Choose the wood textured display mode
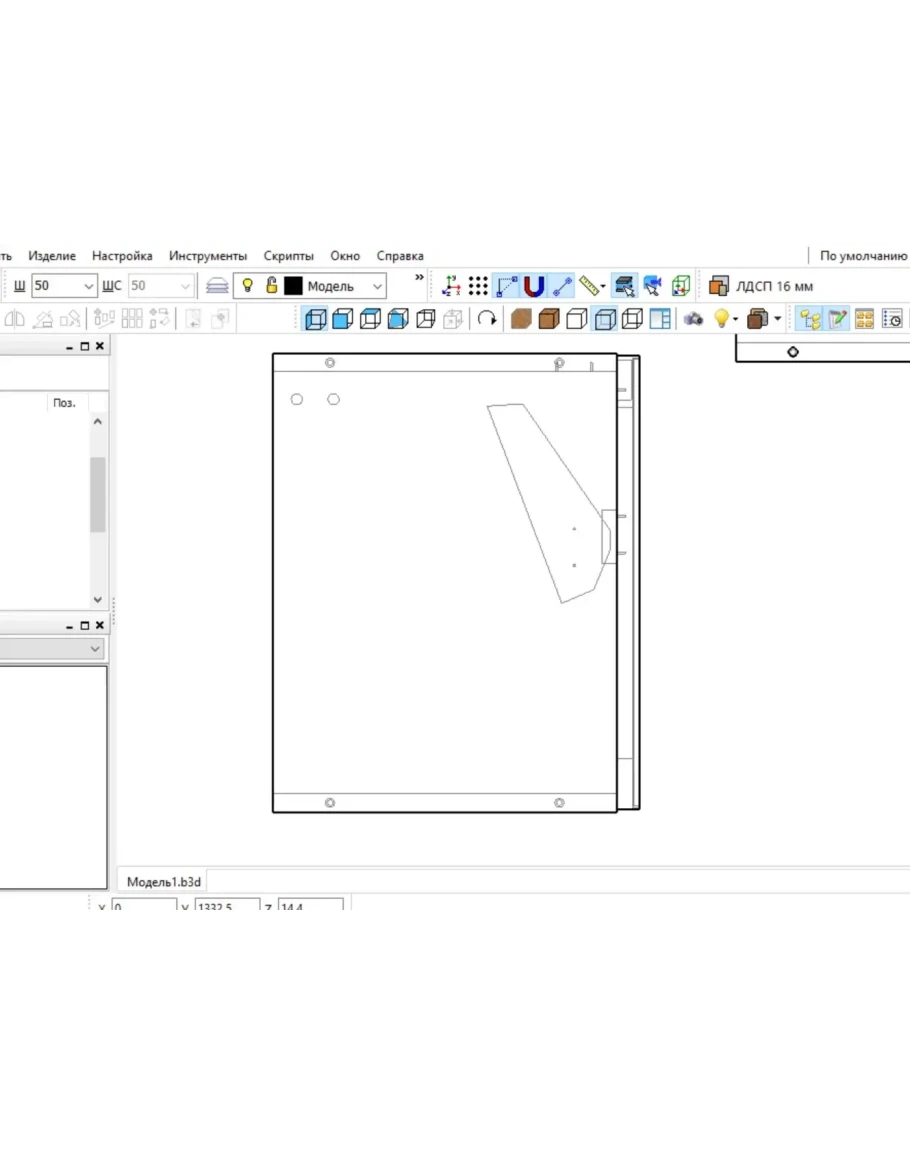 pyautogui.click(x=520, y=319)
